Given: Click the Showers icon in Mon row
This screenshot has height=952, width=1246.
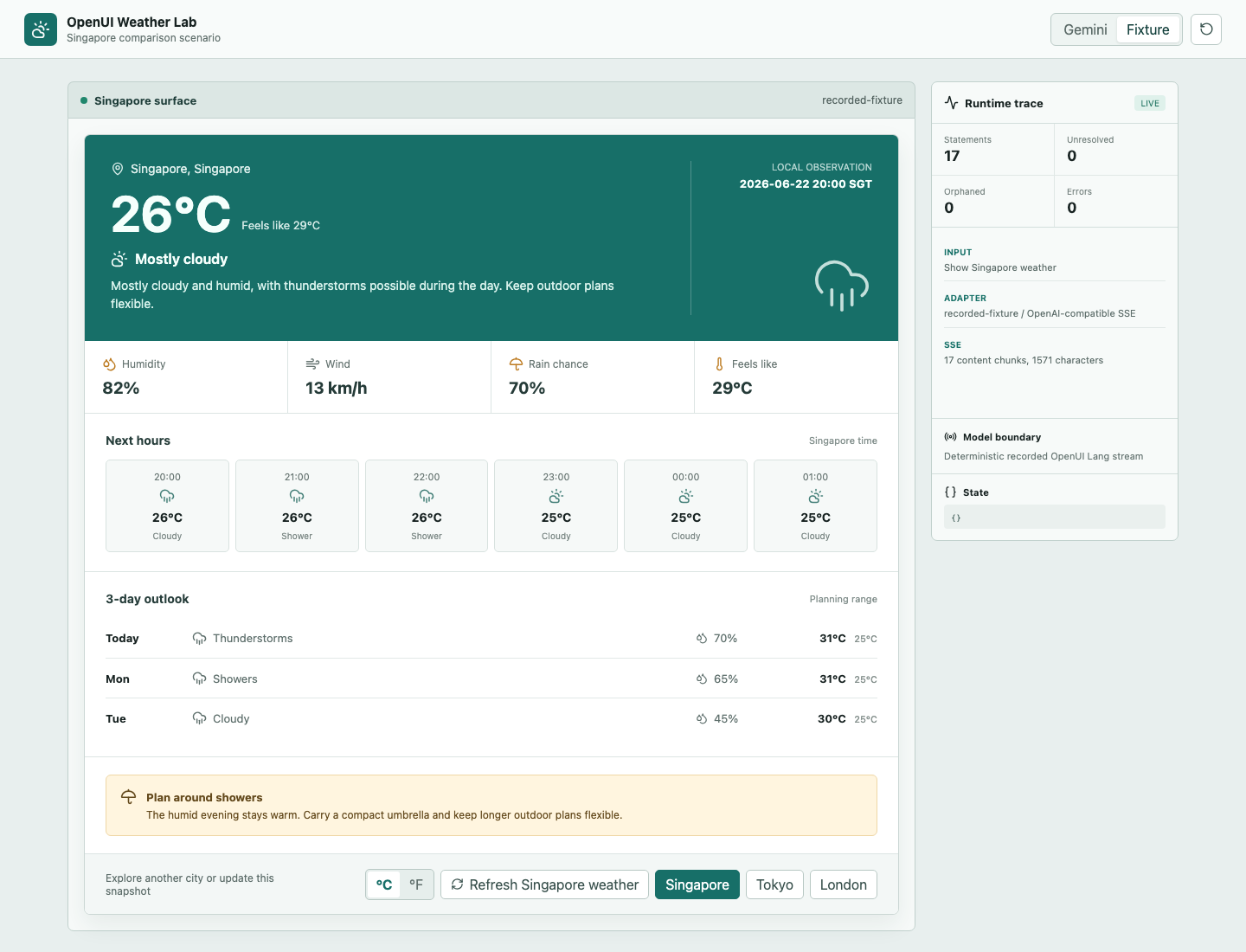Looking at the screenshot, I should coord(199,679).
